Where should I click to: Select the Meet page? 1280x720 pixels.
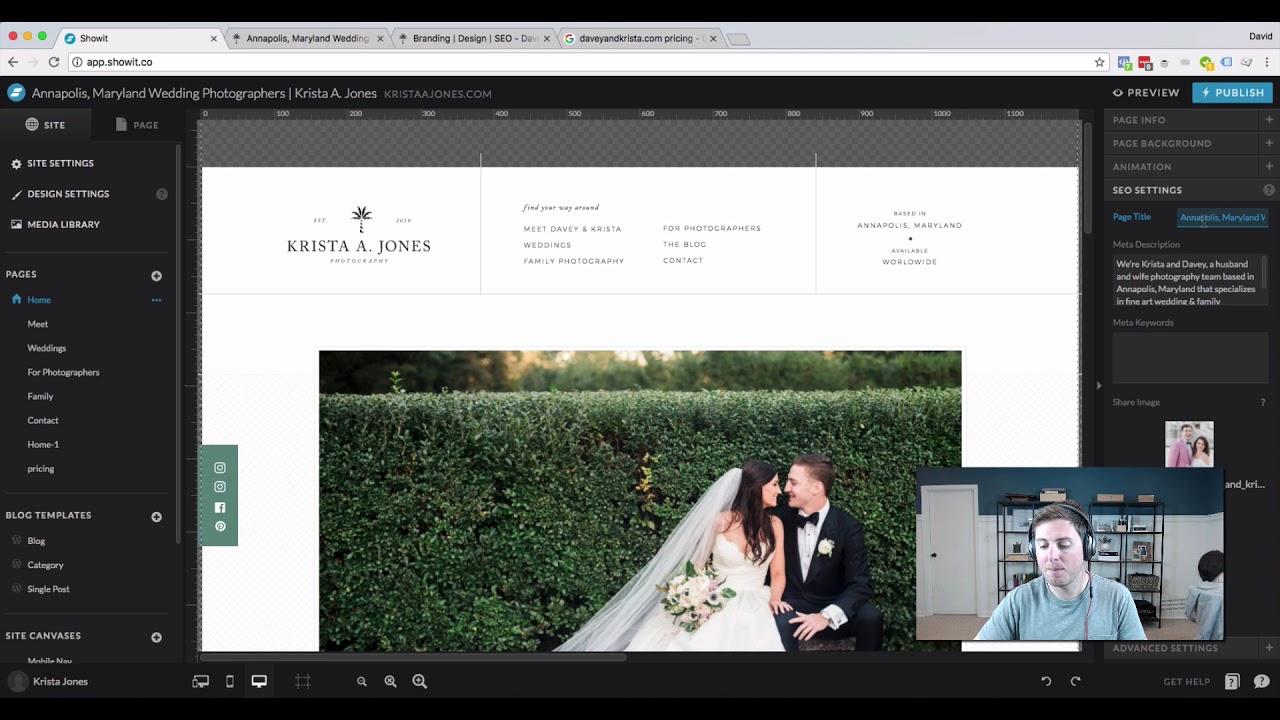pyautogui.click(x=38, y=324)
